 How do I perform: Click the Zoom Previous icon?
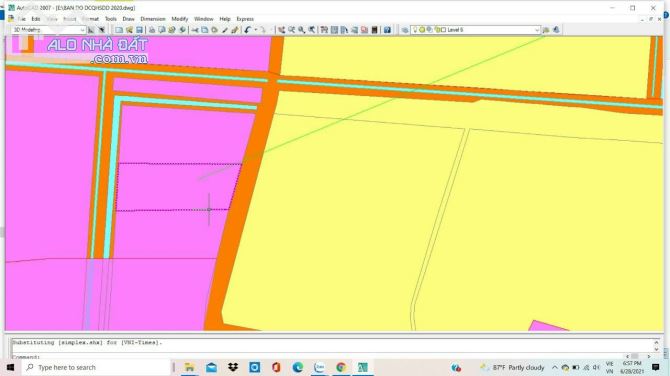tap(312, 30)
